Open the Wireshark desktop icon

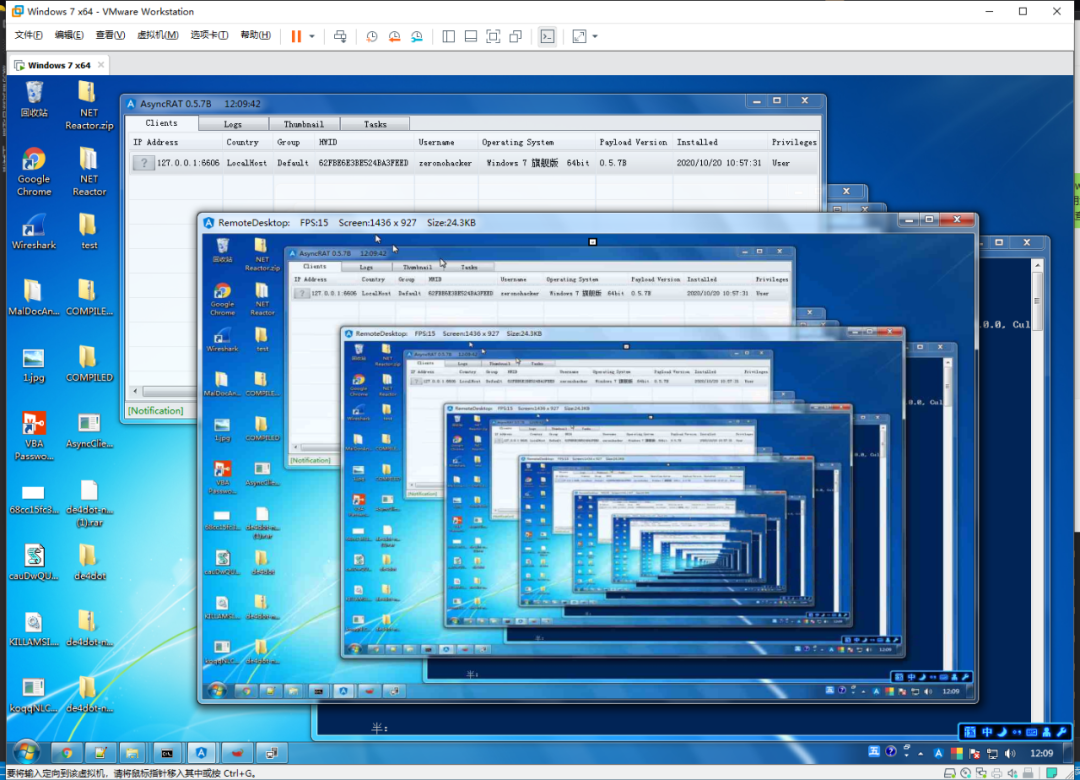(x=33, y=231)
